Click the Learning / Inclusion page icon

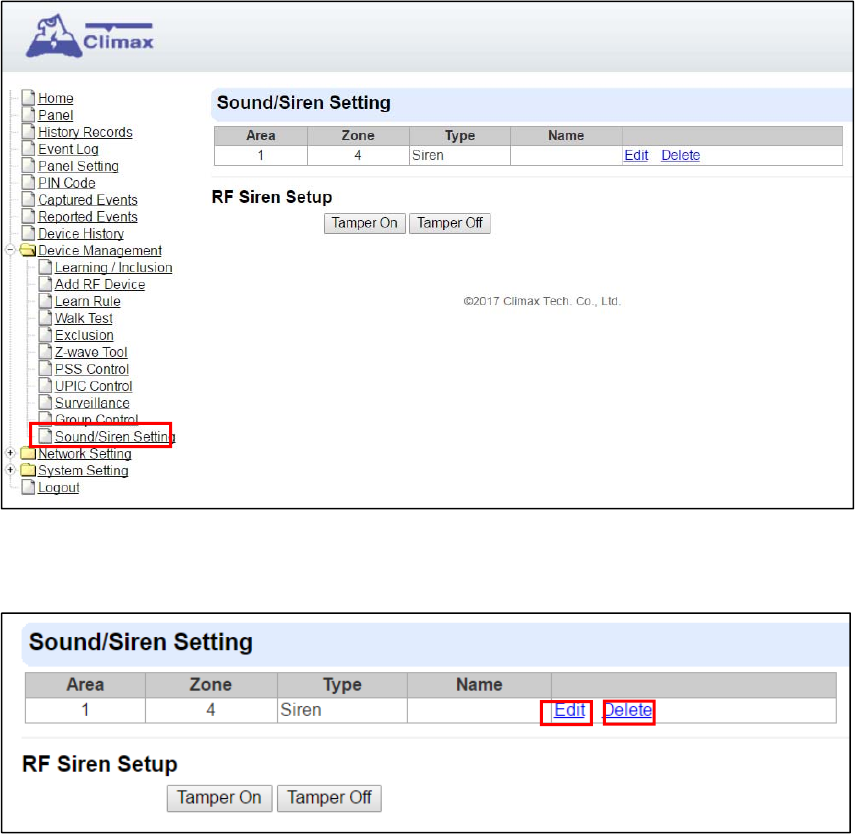[x=46, y=267]
